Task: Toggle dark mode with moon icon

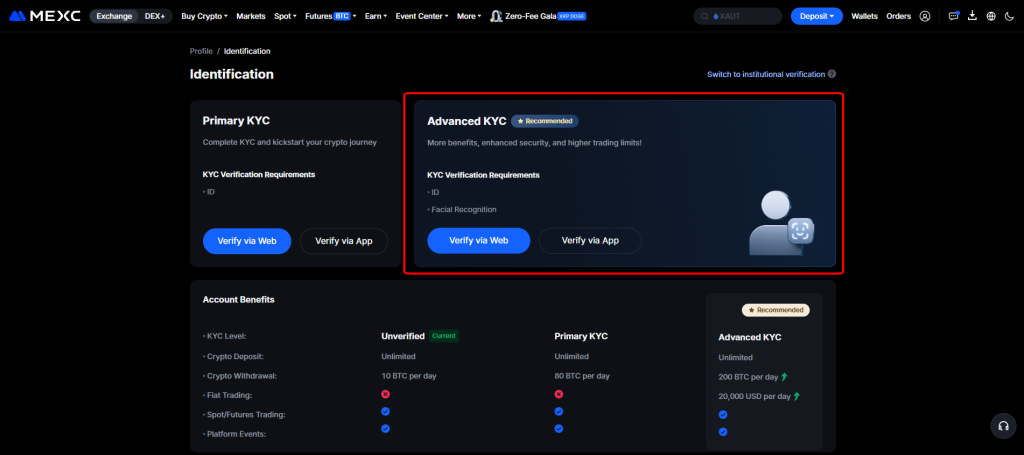Action: pos(1009,16)
